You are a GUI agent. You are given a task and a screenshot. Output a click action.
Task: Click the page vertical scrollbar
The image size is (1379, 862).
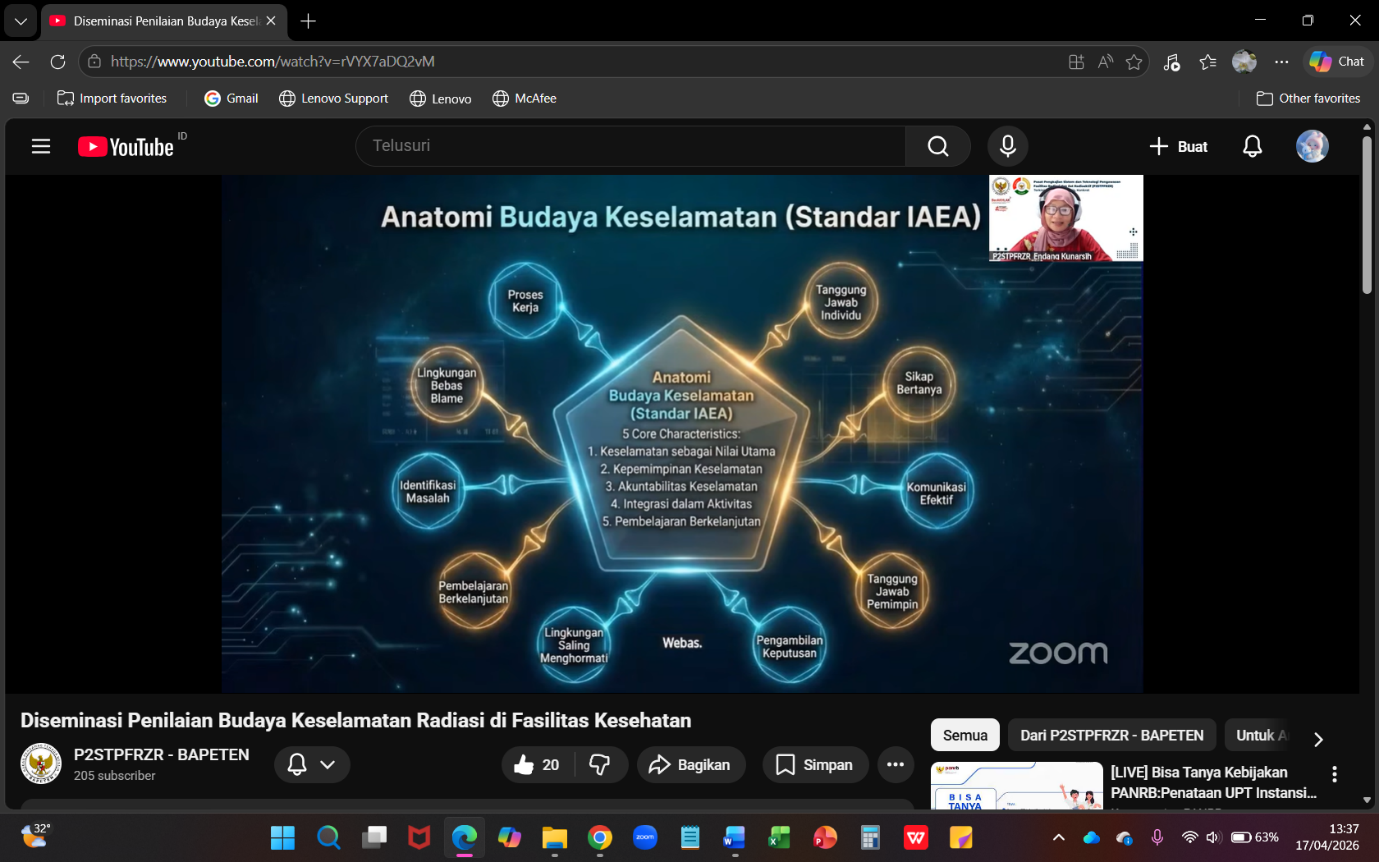pos(1367,215)
